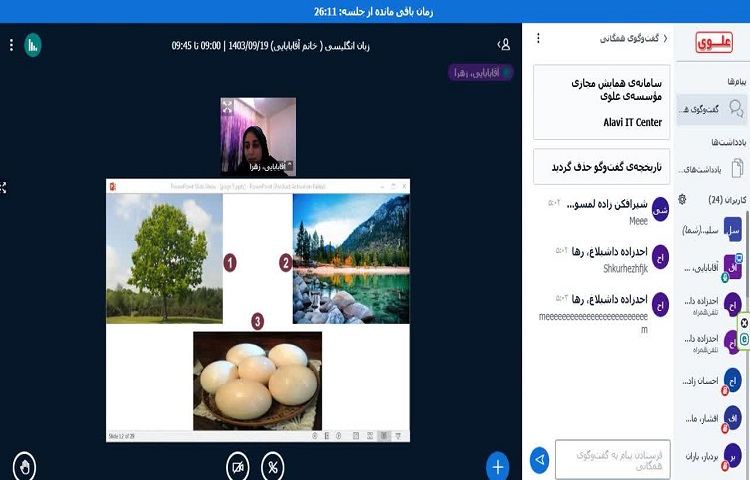Select user بردبار، باران in user list
The height and width of the screenshot is (480, 750).
[712, 457]
